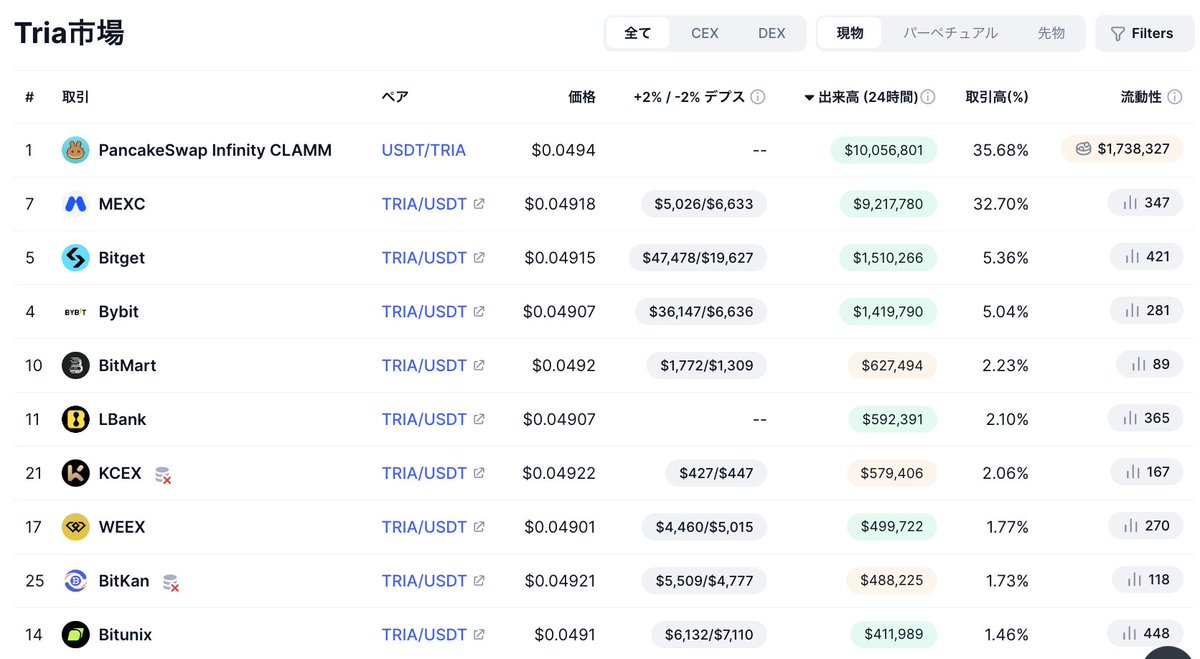Click the $627,494 volume for BitMart
Viewport: 1200px width, 659px height.
click(x=892, y=365)
